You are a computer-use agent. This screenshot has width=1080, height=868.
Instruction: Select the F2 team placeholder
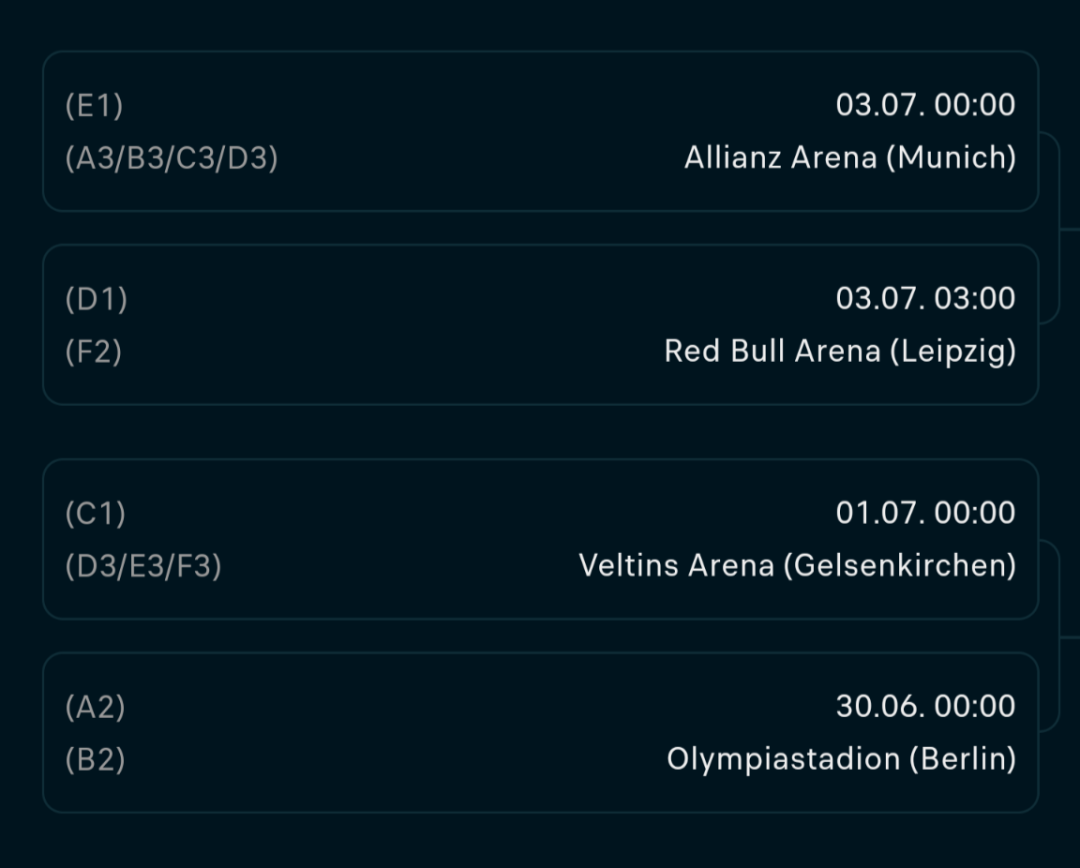(x=94, y=351)
